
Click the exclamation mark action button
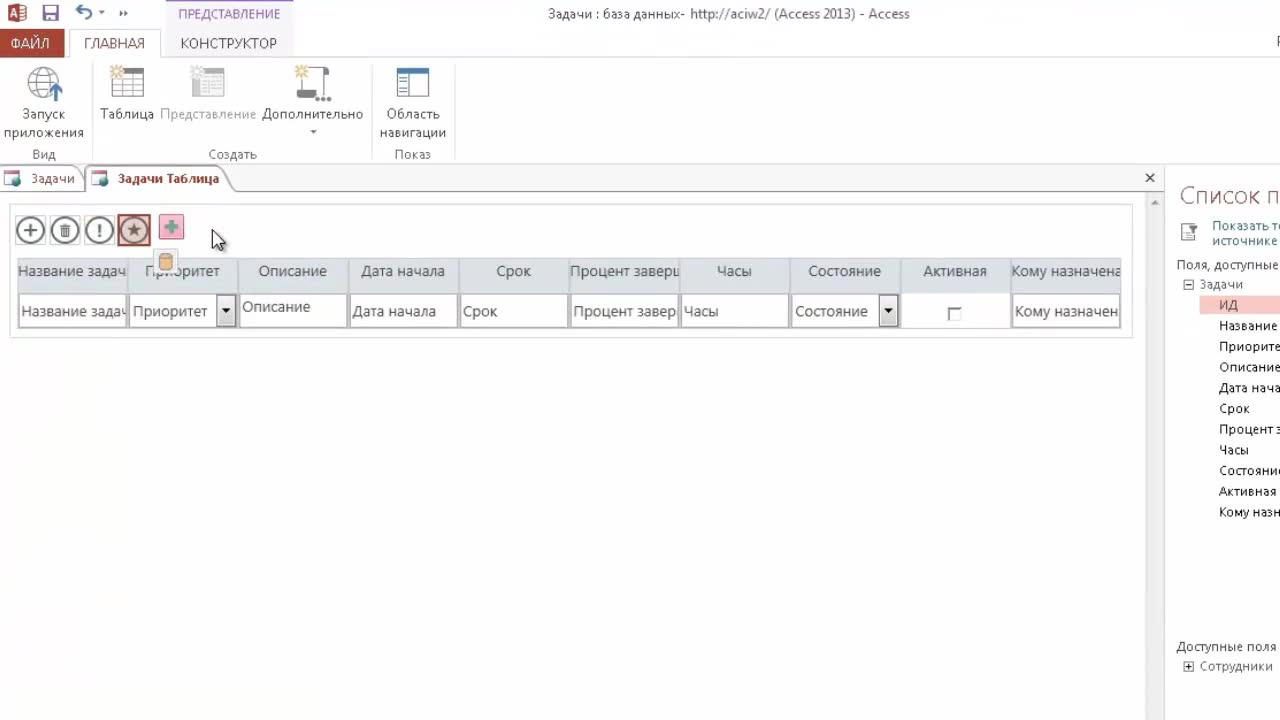[99, 231]
